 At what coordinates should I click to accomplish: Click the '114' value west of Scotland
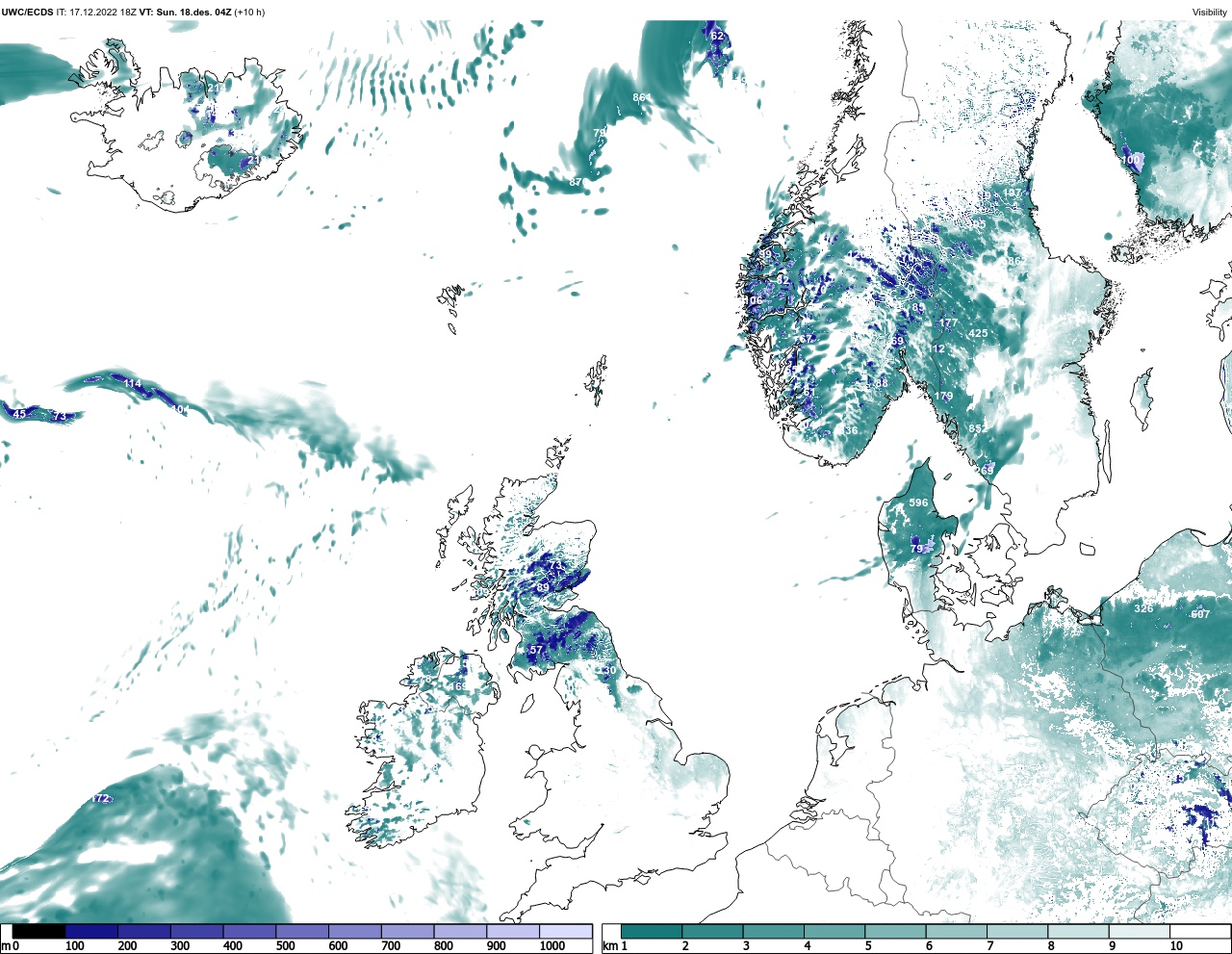132,383
